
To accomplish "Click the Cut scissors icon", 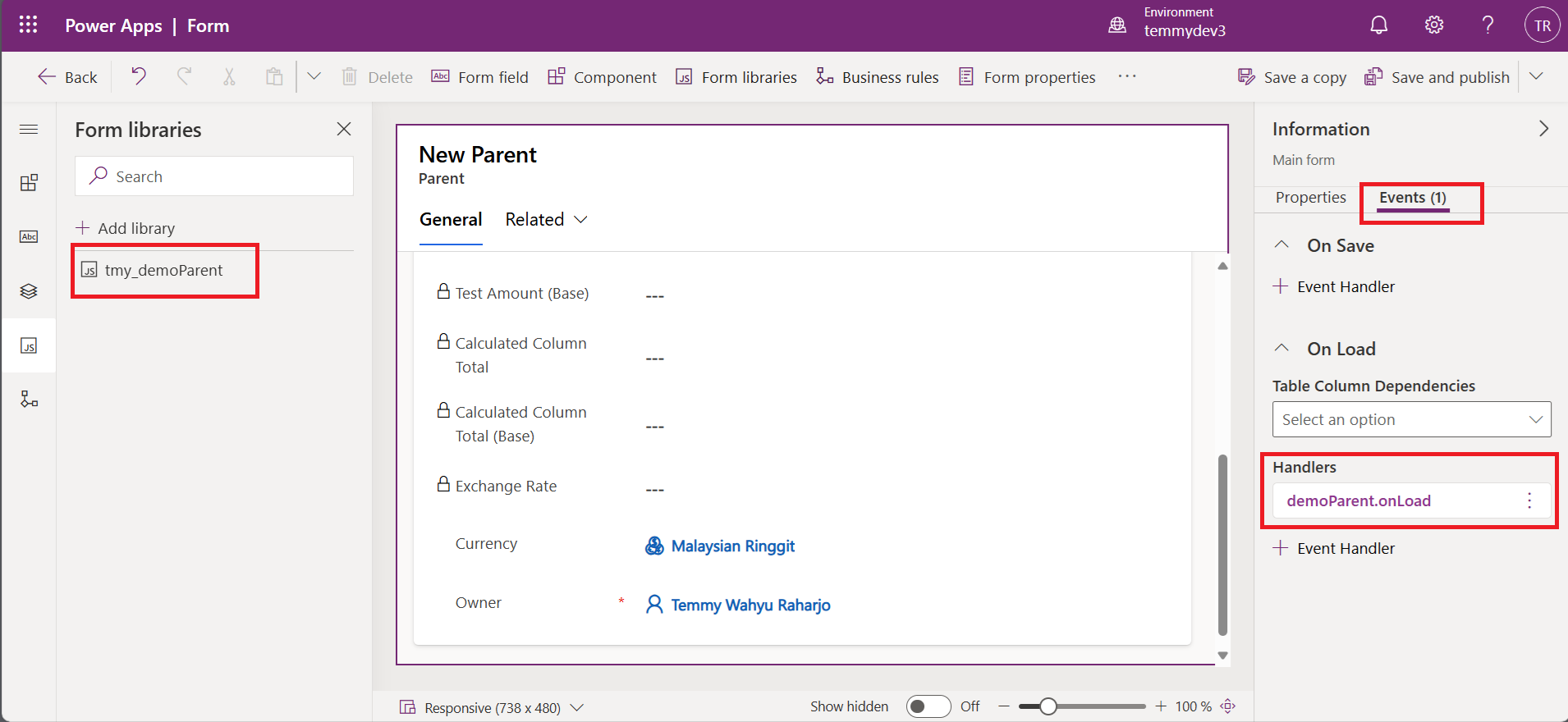I will tap(229, 76).
